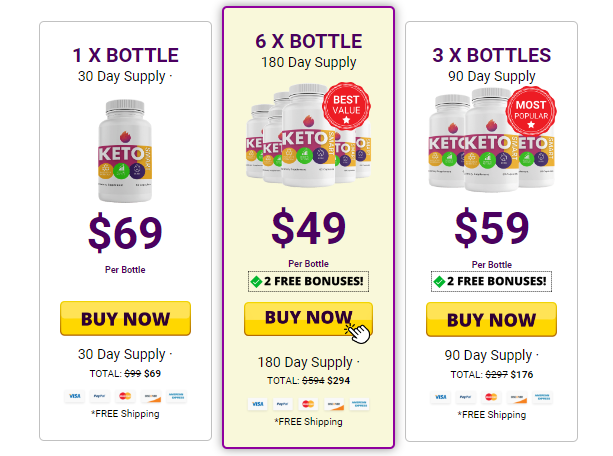Click the three Keto bottles image

click(x=492, y=139)
